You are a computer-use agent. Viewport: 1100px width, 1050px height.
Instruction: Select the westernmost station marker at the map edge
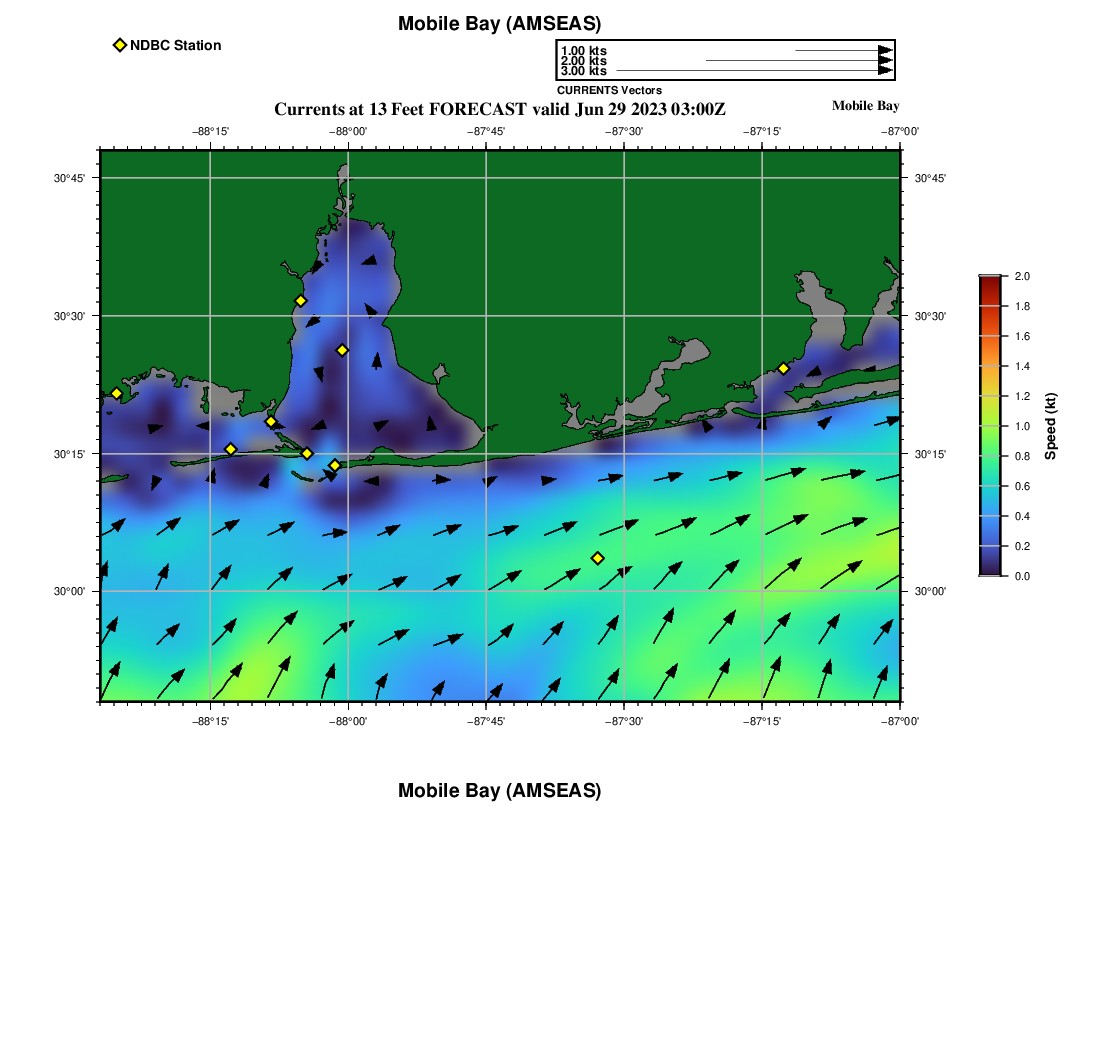coord(116,393)
